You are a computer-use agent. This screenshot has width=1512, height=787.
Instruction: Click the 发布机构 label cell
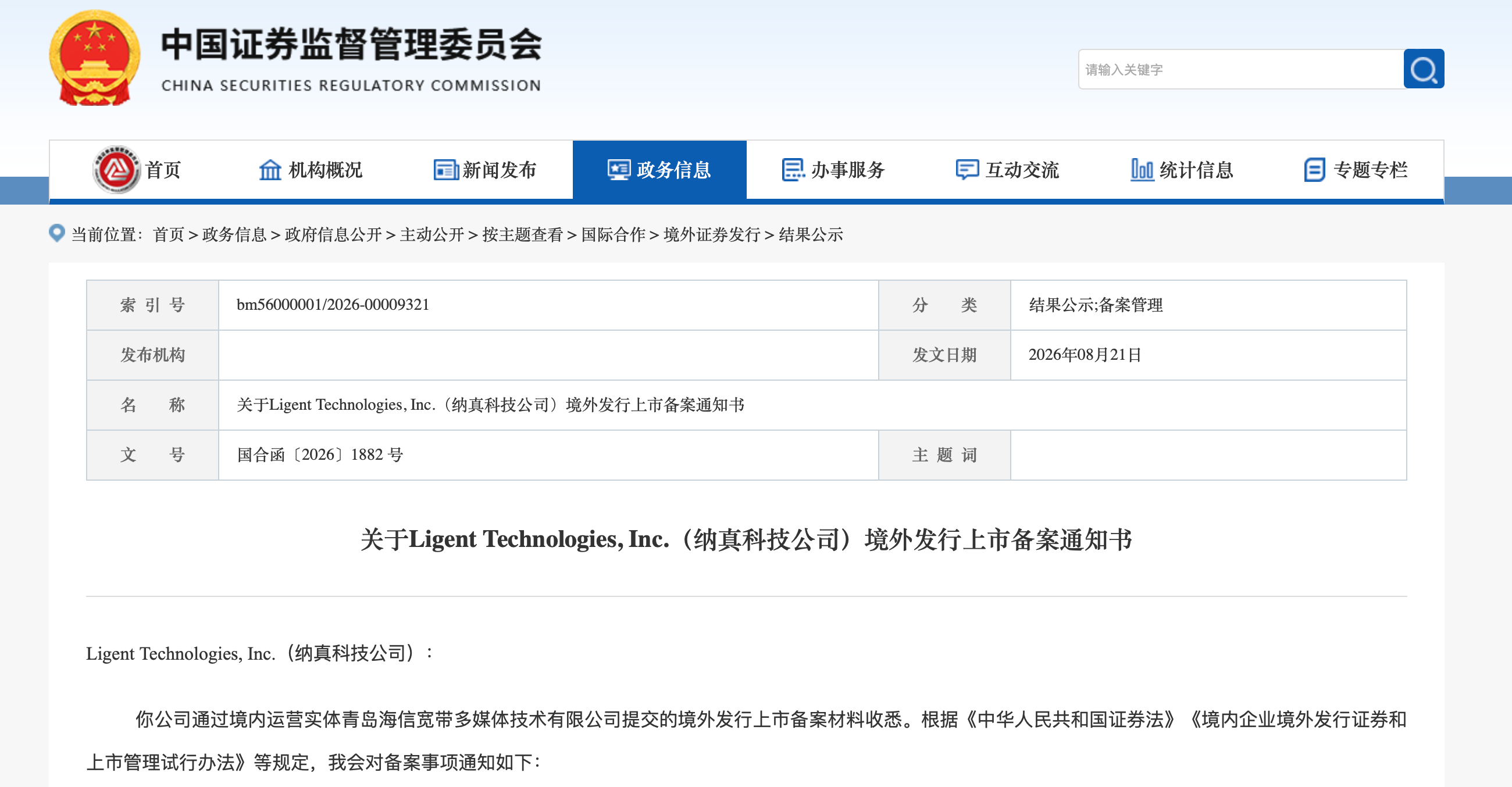click(x=152, y=355)
